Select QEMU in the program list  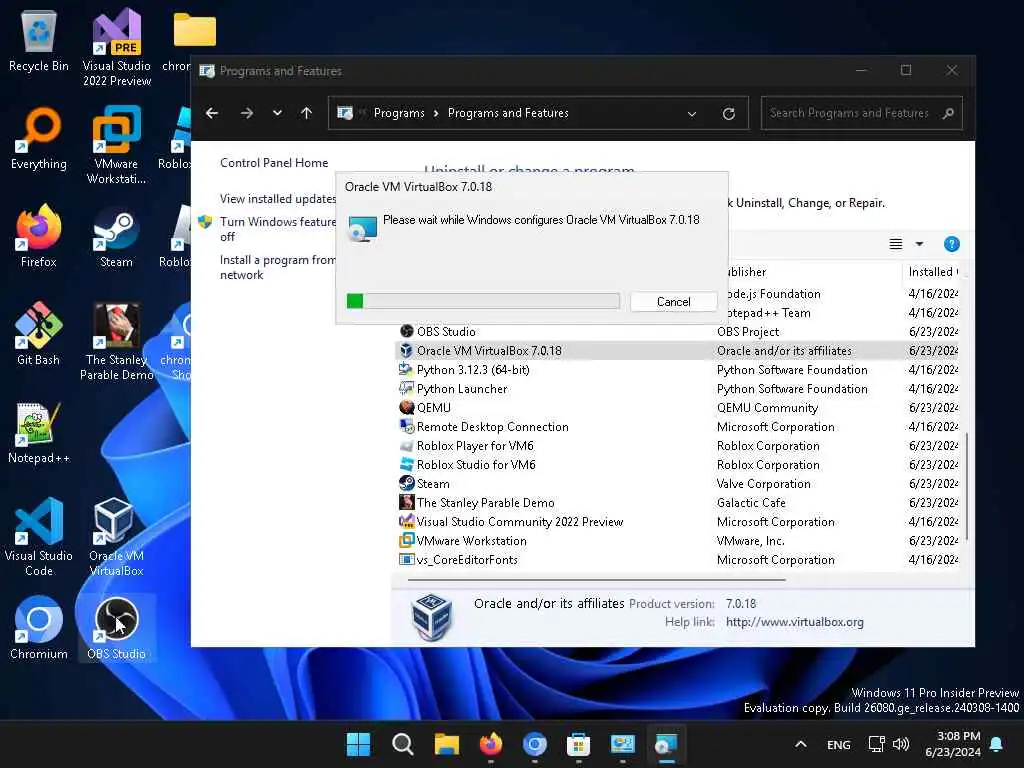click(x=678, y=408)
